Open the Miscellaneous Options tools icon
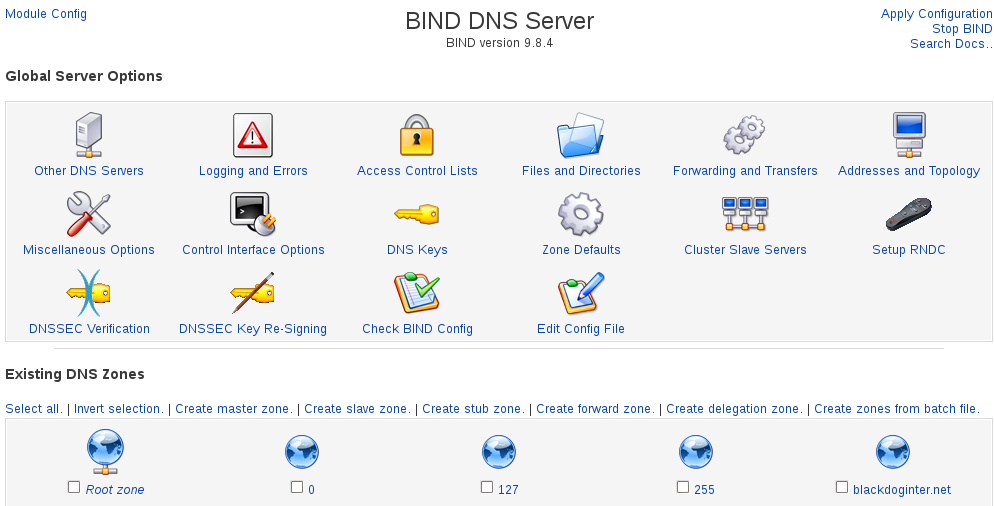 [x=89, y=214]
